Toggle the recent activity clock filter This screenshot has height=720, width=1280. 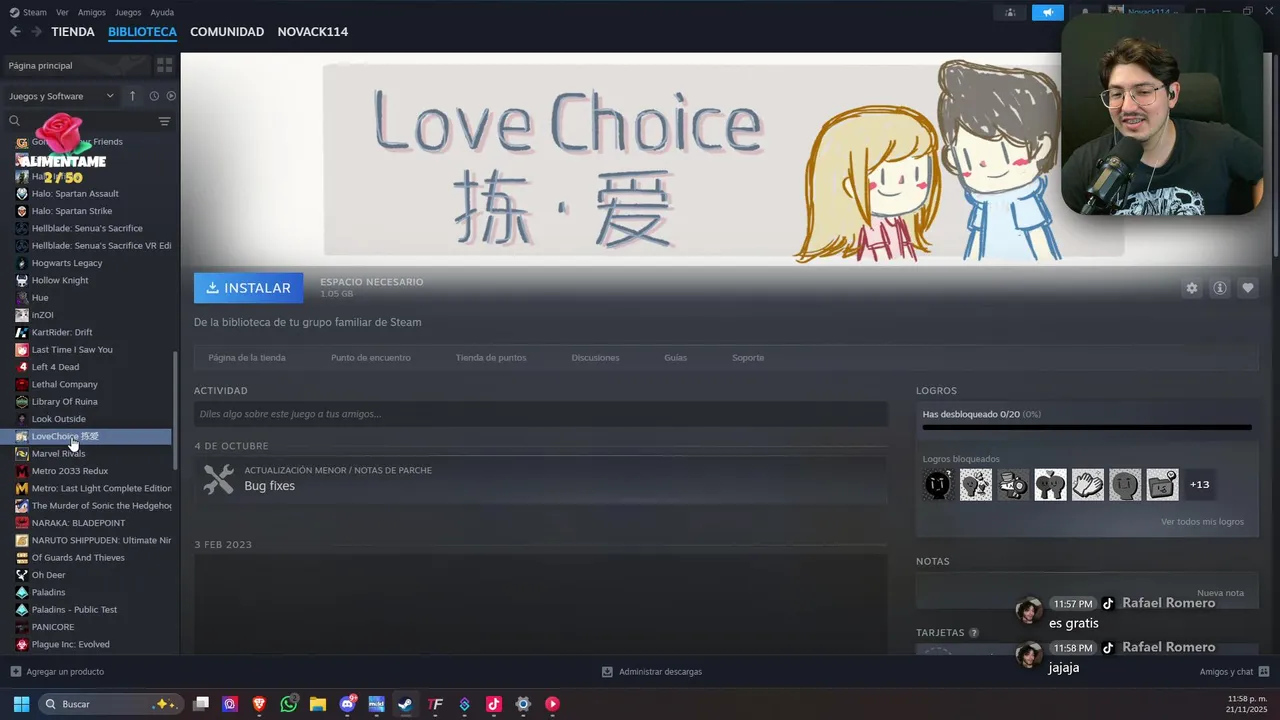click(x=154, y=96)
